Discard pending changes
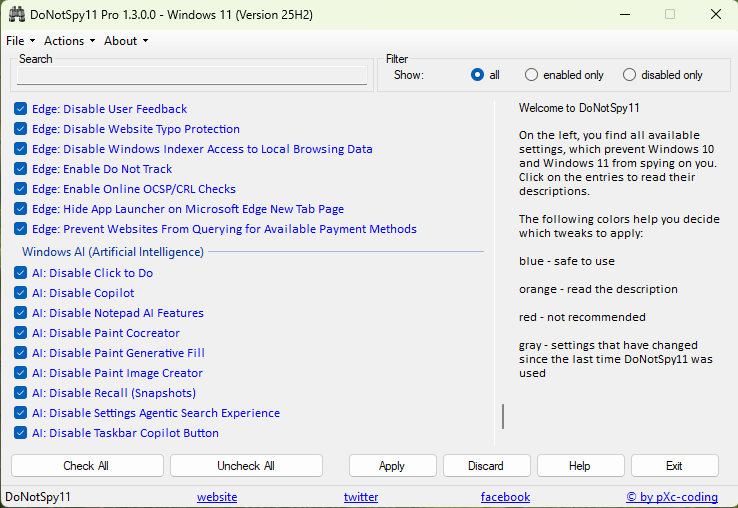The width and height of the screenshot is (738, 508). (x=486, y=466)
